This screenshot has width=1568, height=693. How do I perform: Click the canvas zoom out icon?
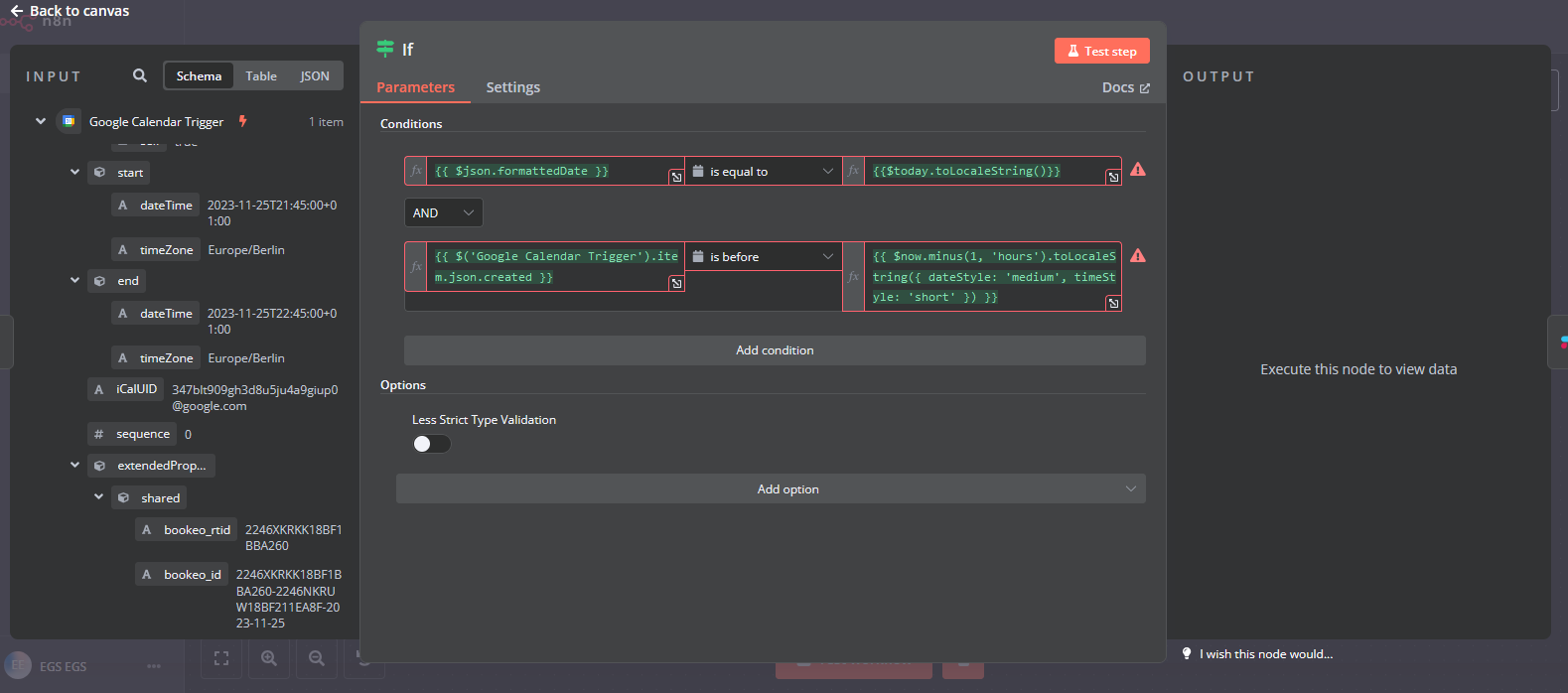pyautogui.click(x=317, y=657)
